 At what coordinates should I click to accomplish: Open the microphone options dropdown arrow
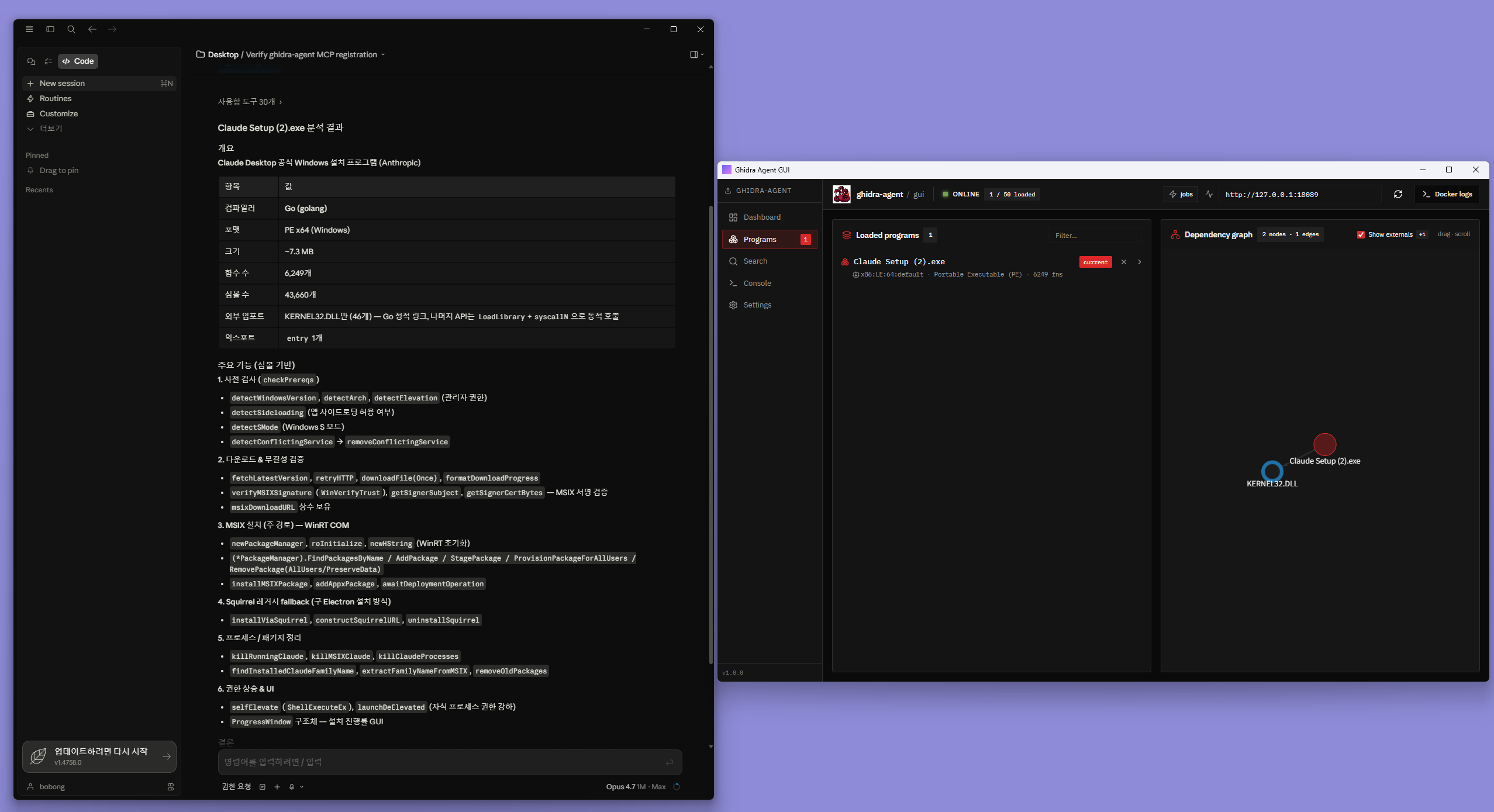pos(302,787)
